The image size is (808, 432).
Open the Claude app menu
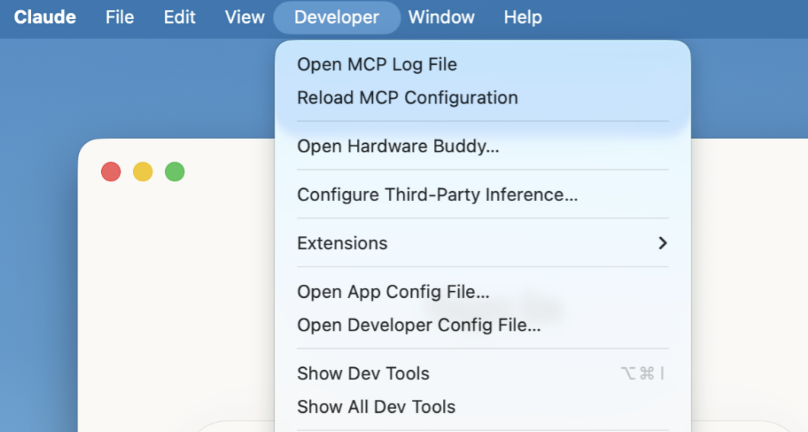point(45,17)
